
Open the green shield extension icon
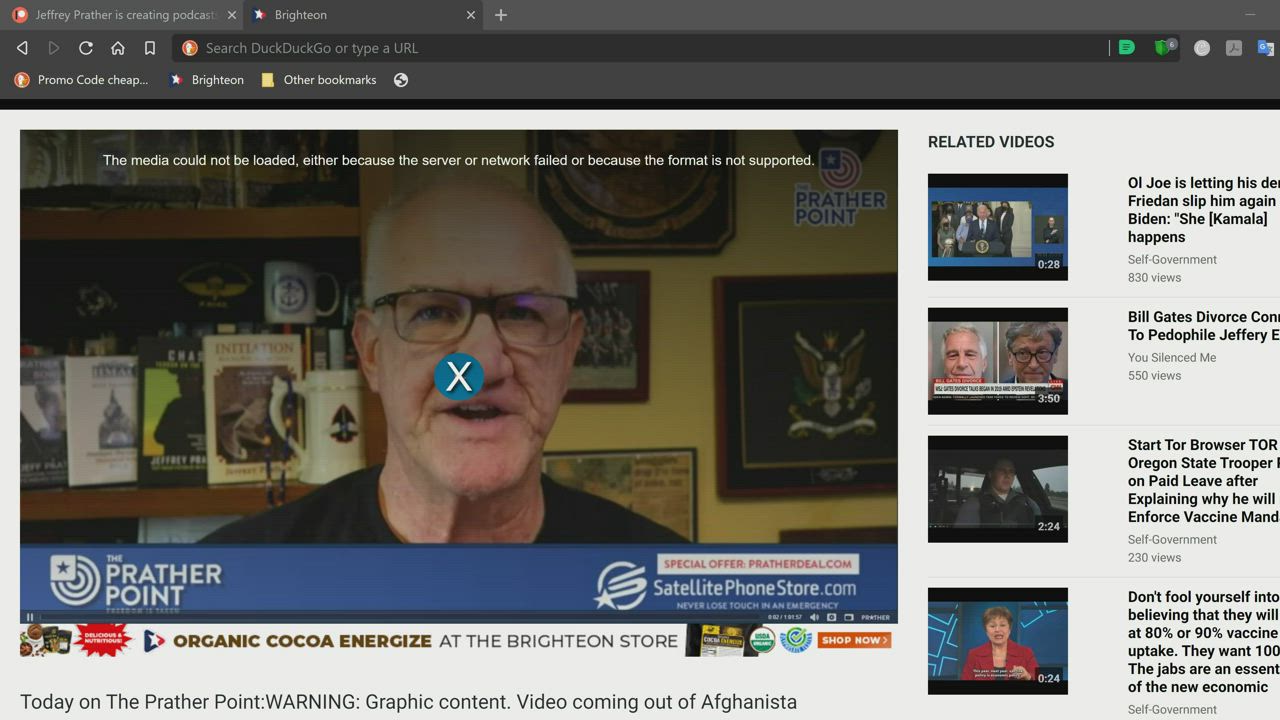click(x=1163, y=48)
